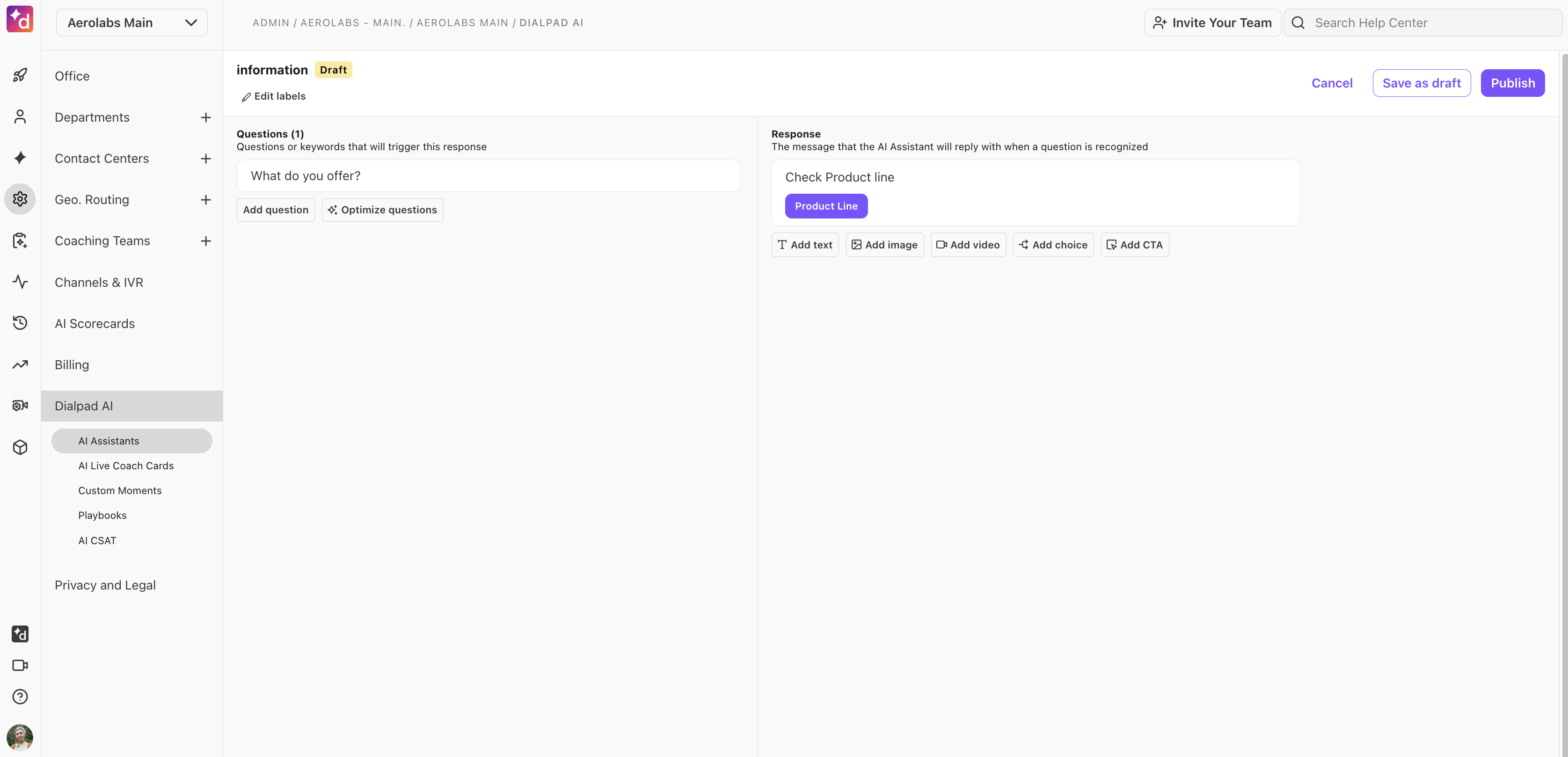The width and height of the screenshot is (1568, 757).
Task: Open the camera settings icon in sidebar
Action: (x=20, y=405)
